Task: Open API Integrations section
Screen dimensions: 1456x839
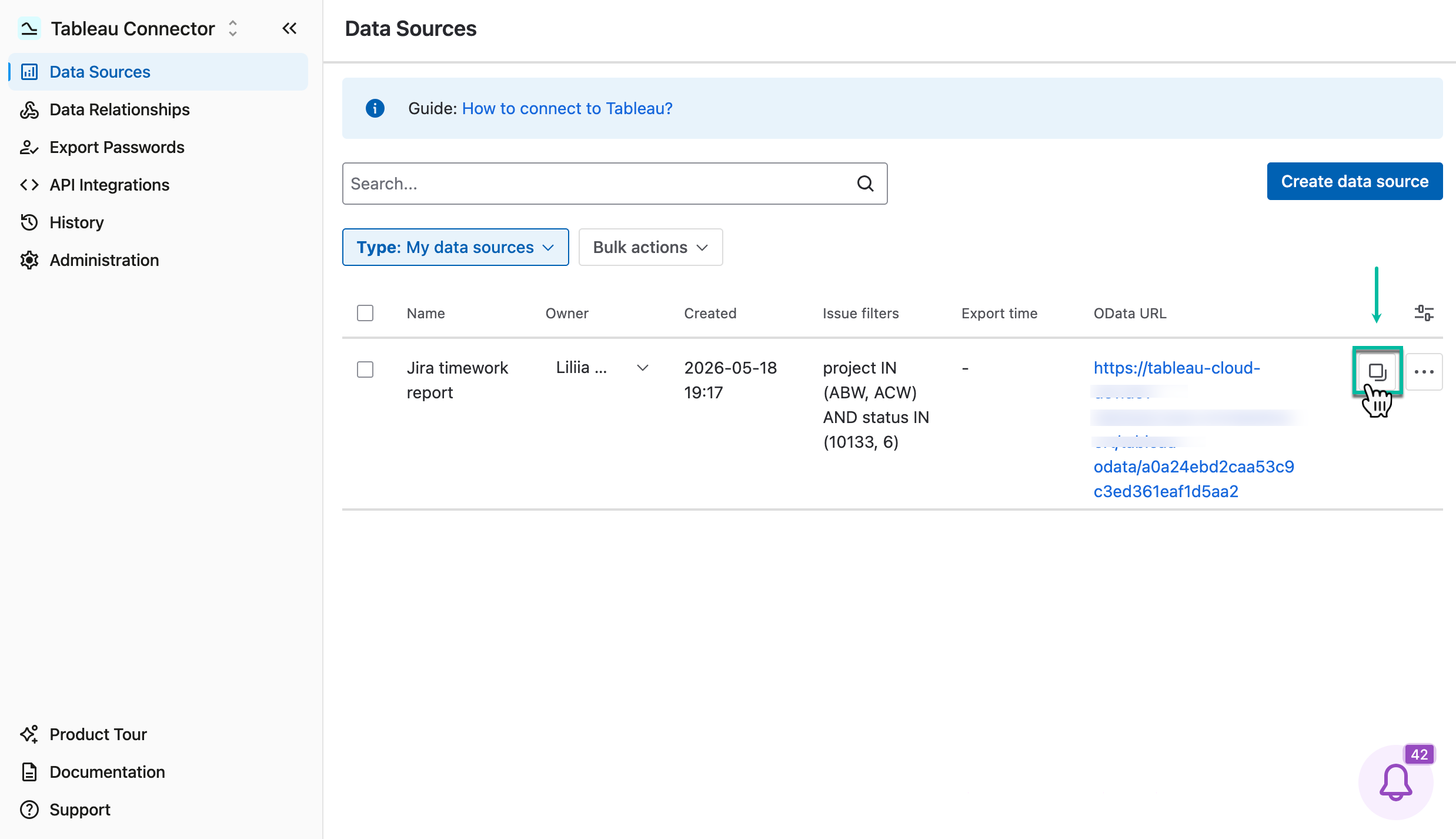Action: pyautogui.click(x=158, y=185)
